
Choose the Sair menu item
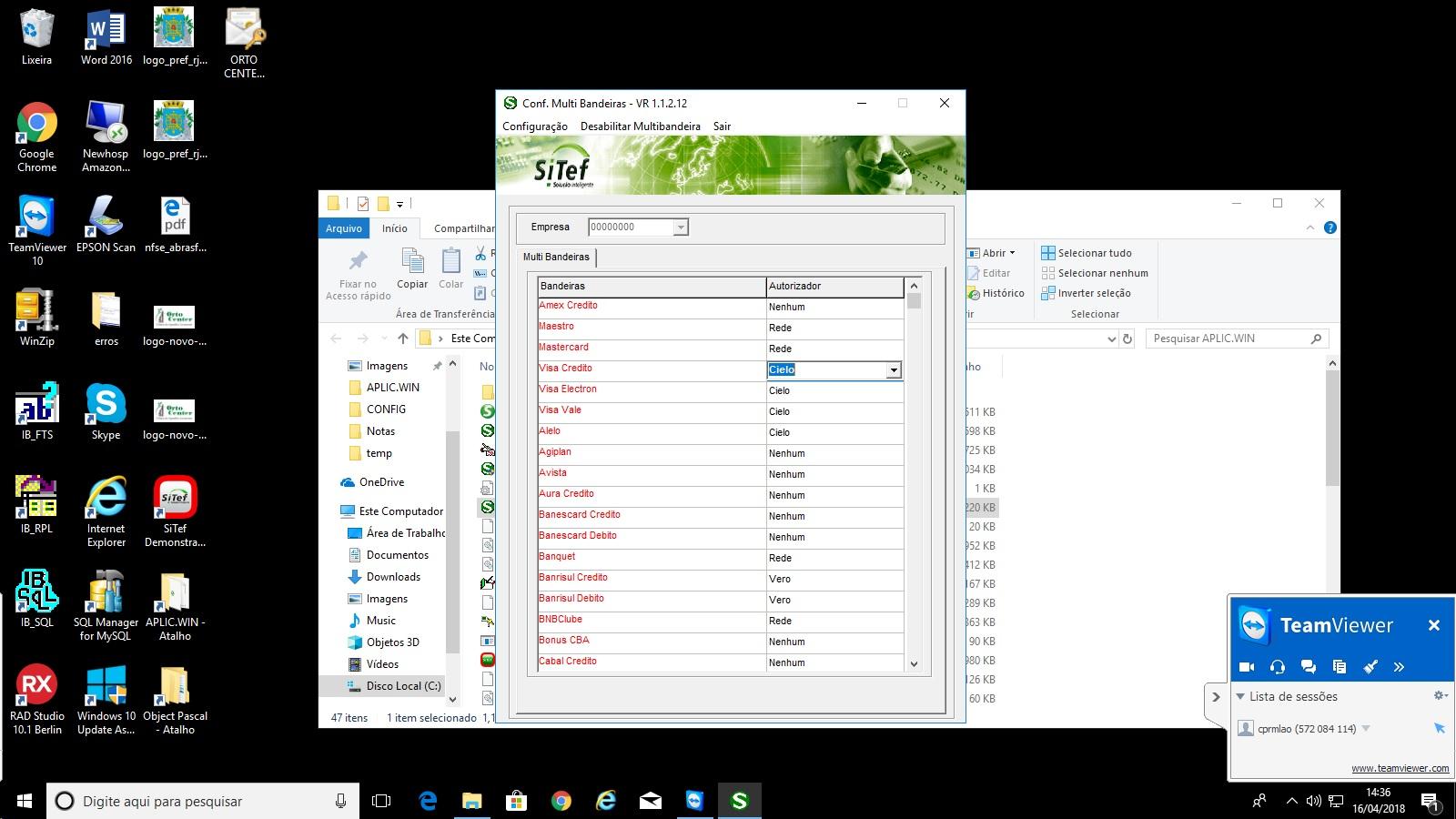pos(722,126)
